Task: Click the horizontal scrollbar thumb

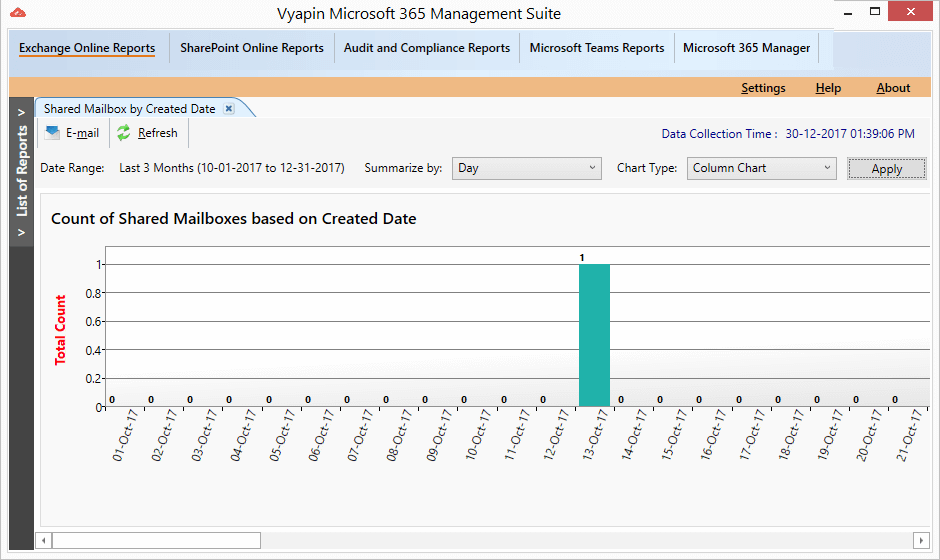Action: [156, 540]
